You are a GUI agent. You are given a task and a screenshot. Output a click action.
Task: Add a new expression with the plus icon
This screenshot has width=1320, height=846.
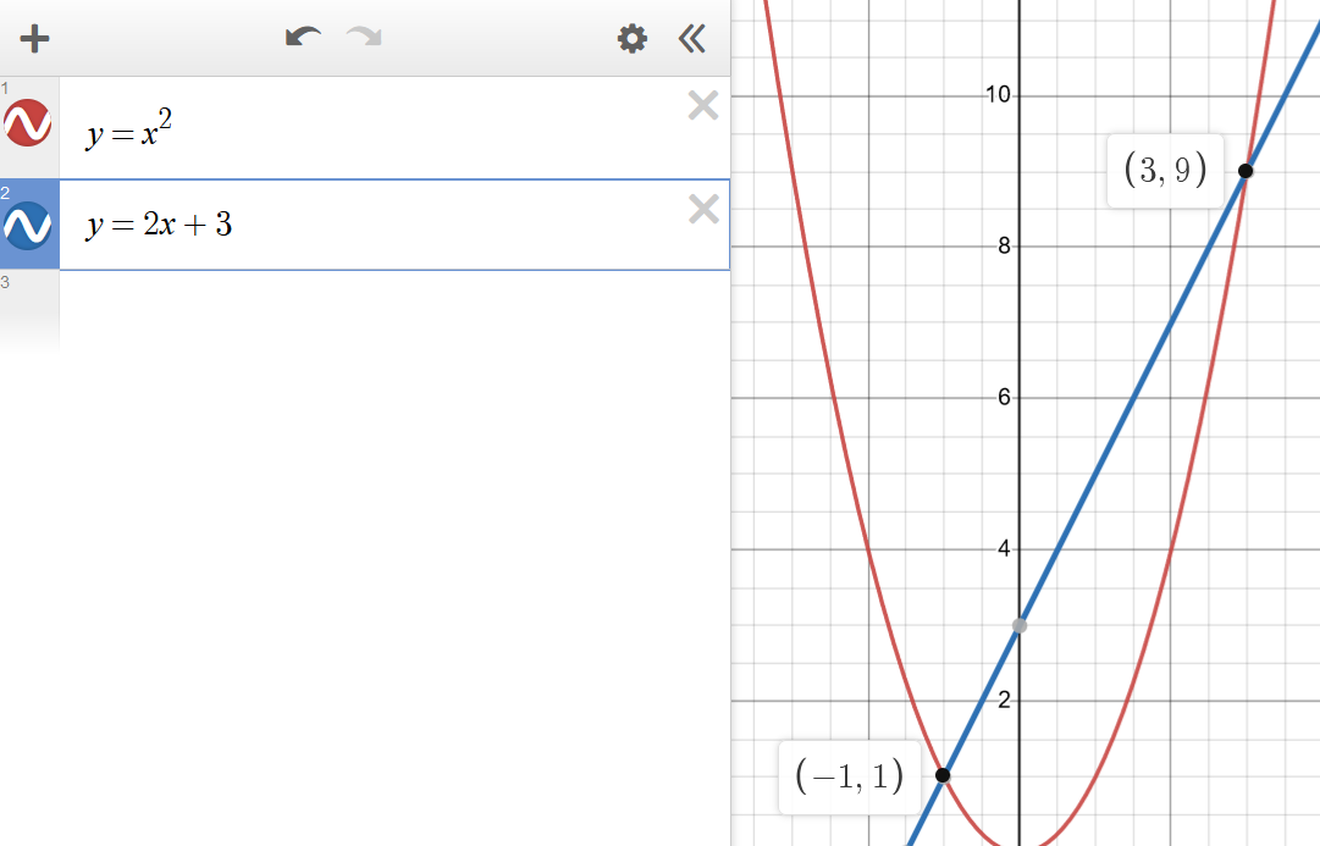click(x=34, y=38)
